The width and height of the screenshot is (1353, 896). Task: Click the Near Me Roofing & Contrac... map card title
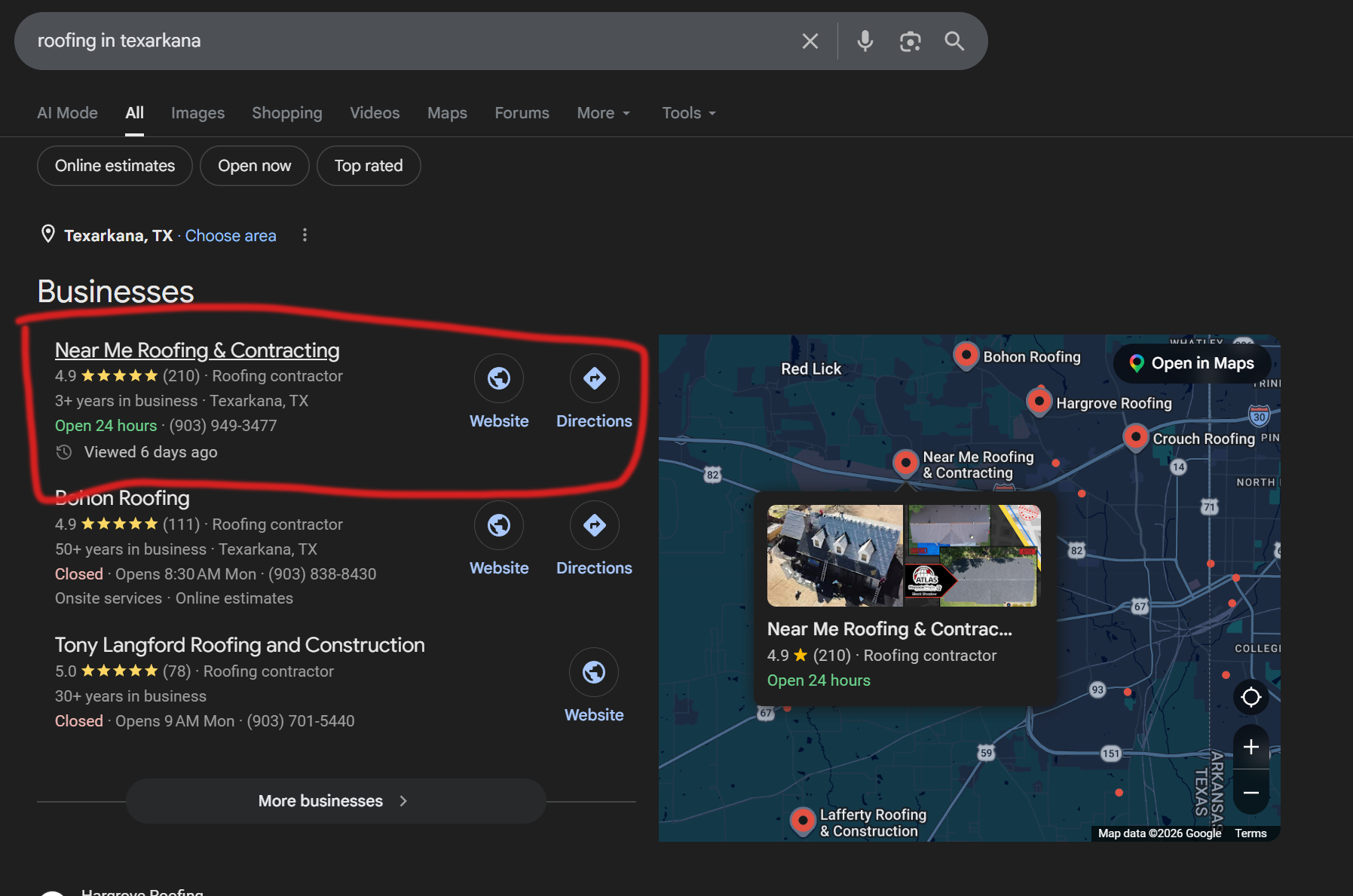[x=889, y=629]
